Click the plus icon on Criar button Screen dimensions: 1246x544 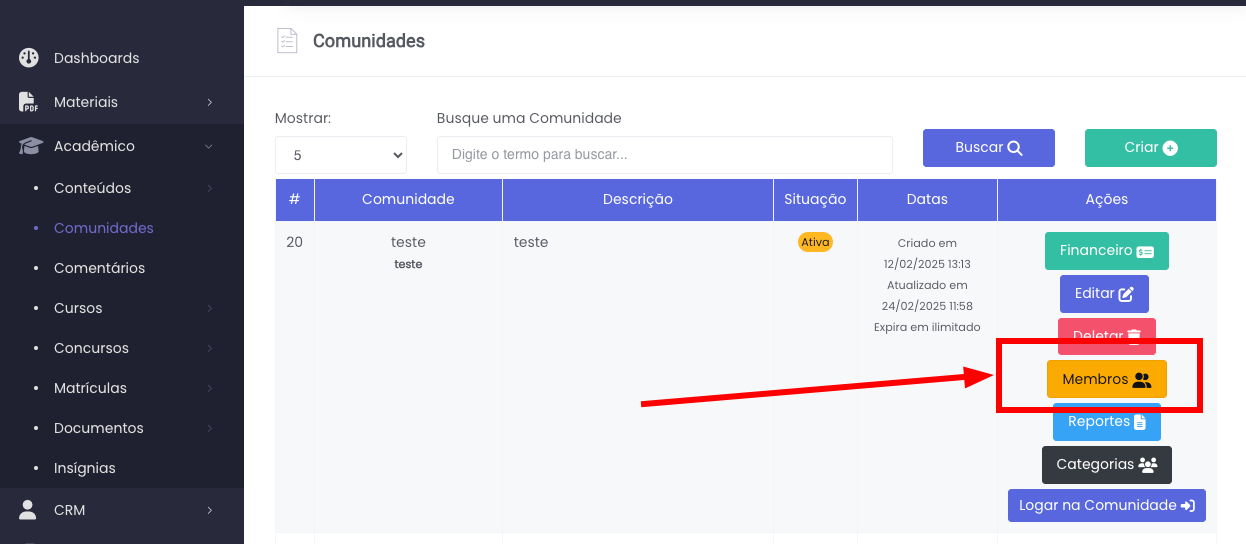[x=1170, y=148]
